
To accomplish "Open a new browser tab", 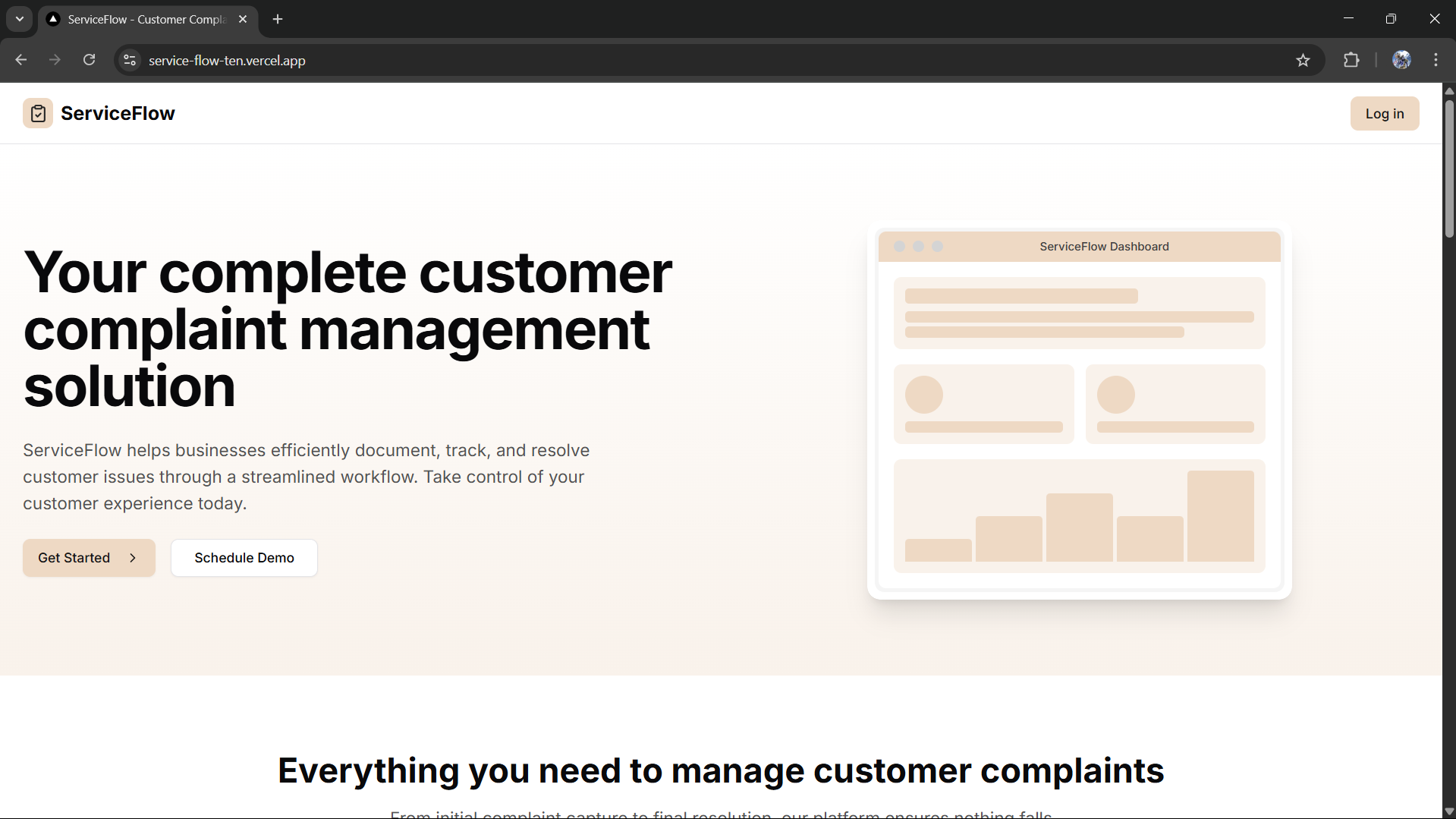I will tap(278, 19).
